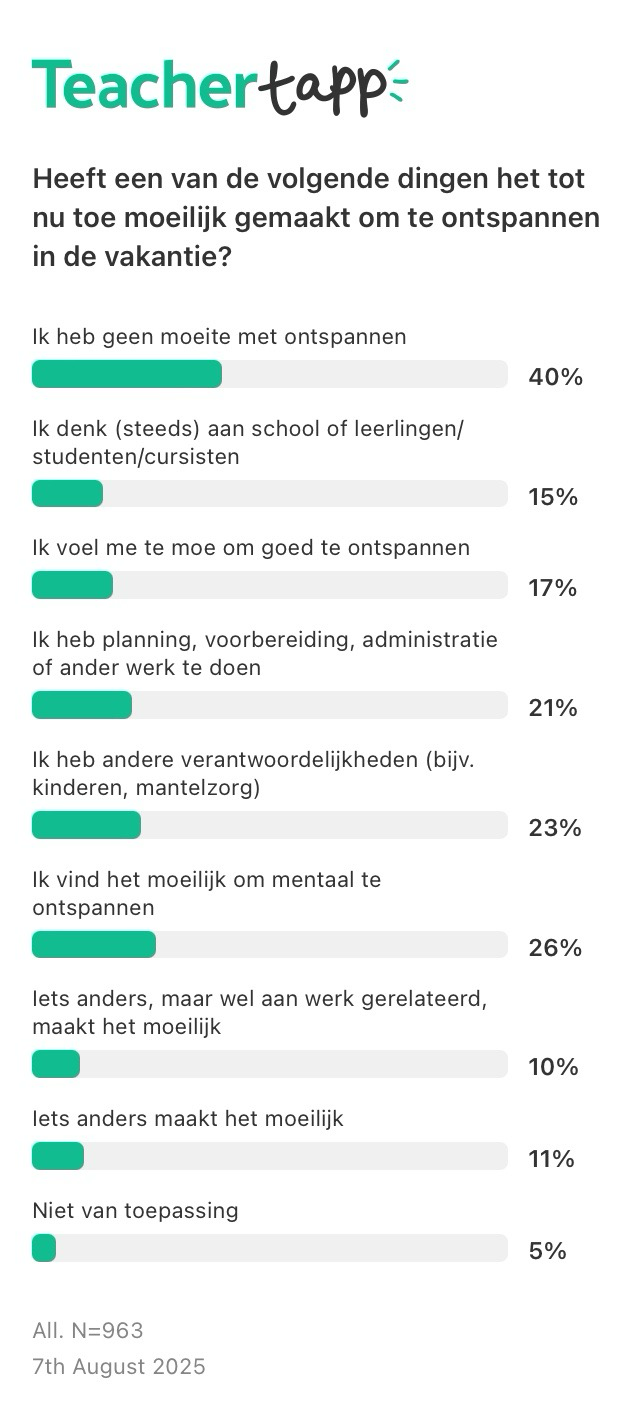Select 'moeilijk om mentaal te ontspannen' label
Viewport: 640px width, 1416px height.
pos(206,893)
